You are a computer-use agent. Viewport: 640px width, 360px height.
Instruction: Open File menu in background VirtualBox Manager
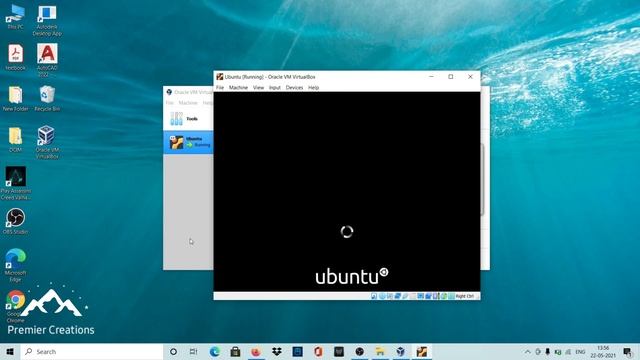click(169, 103)
